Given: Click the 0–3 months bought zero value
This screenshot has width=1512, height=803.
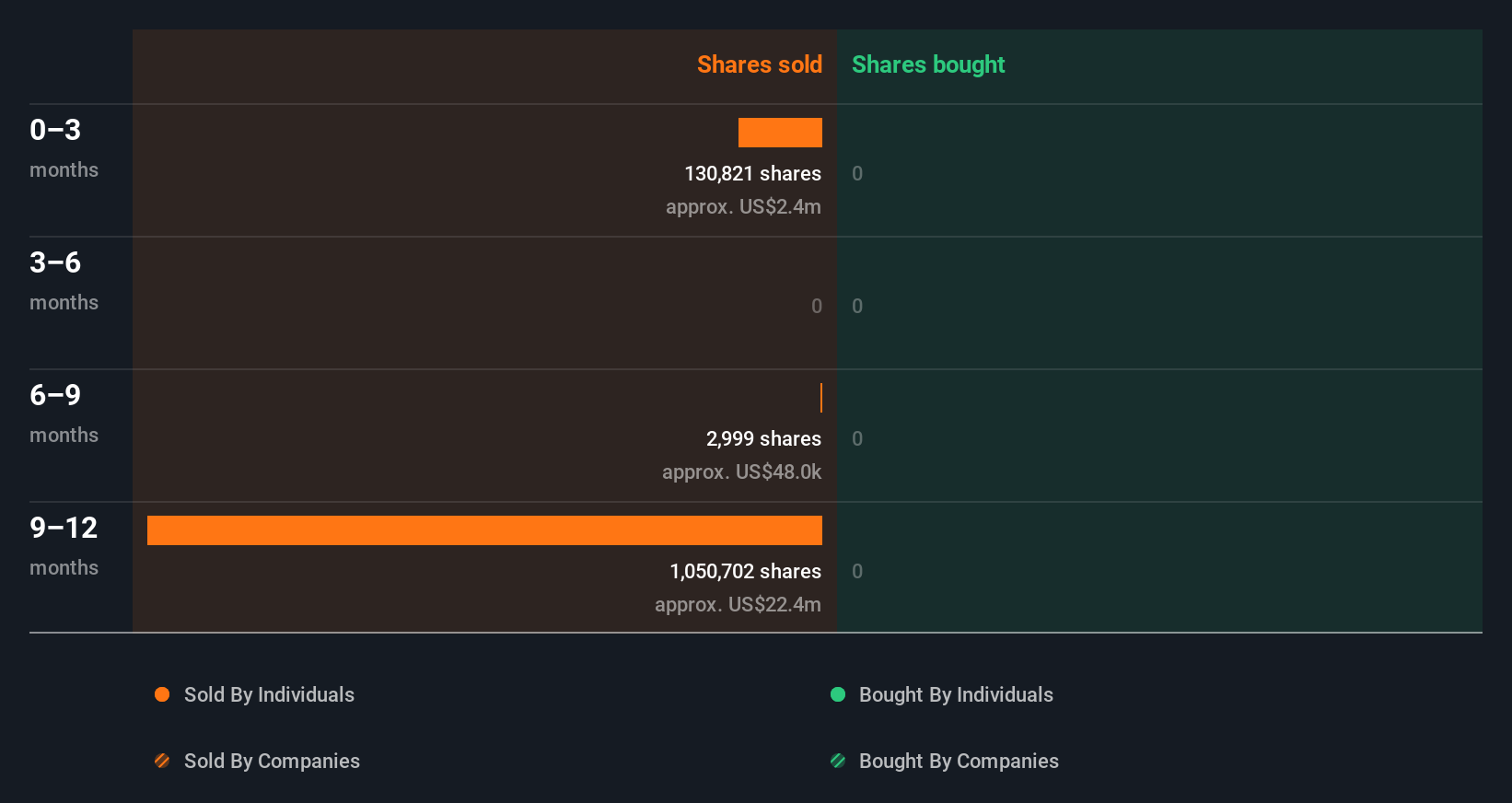Looking at the screenshot, I should click(857, 173).
